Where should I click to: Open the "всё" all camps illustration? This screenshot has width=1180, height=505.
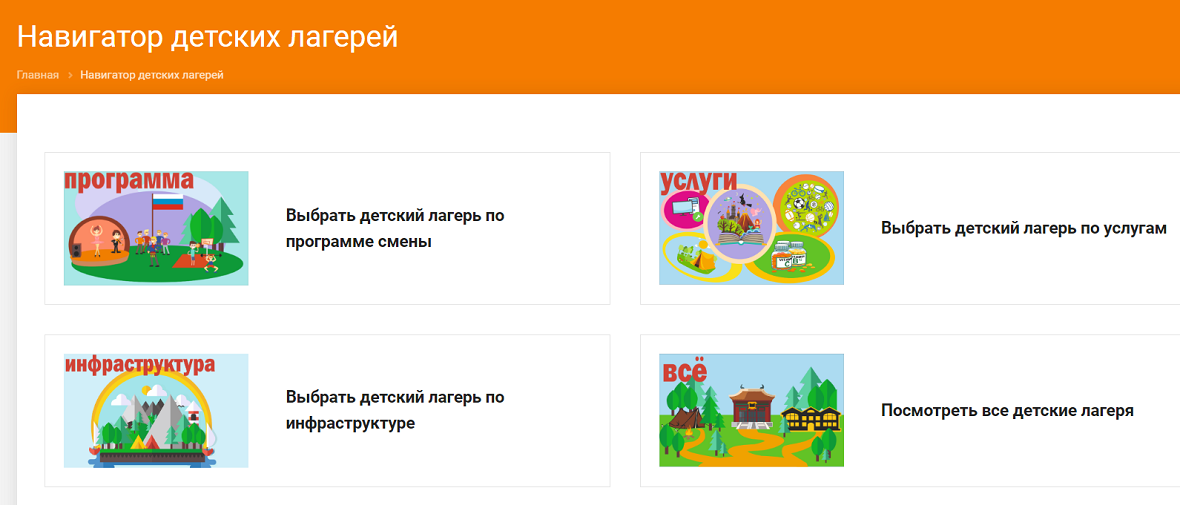pyautogui.click(x=751, y=410)
